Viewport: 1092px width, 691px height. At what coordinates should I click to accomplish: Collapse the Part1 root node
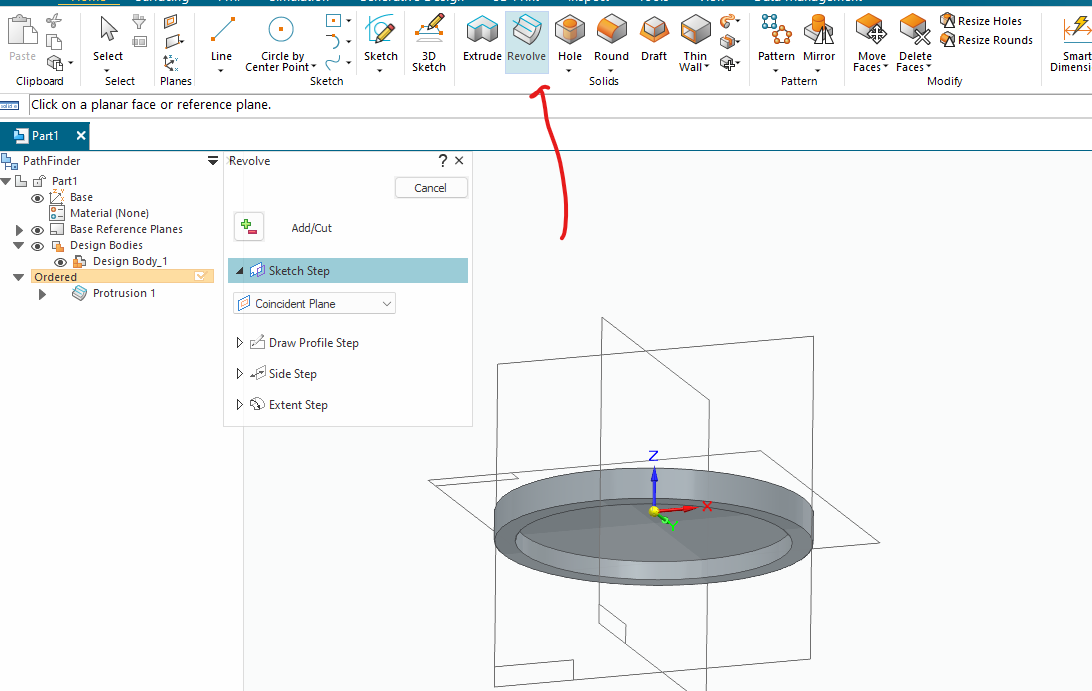6,181
